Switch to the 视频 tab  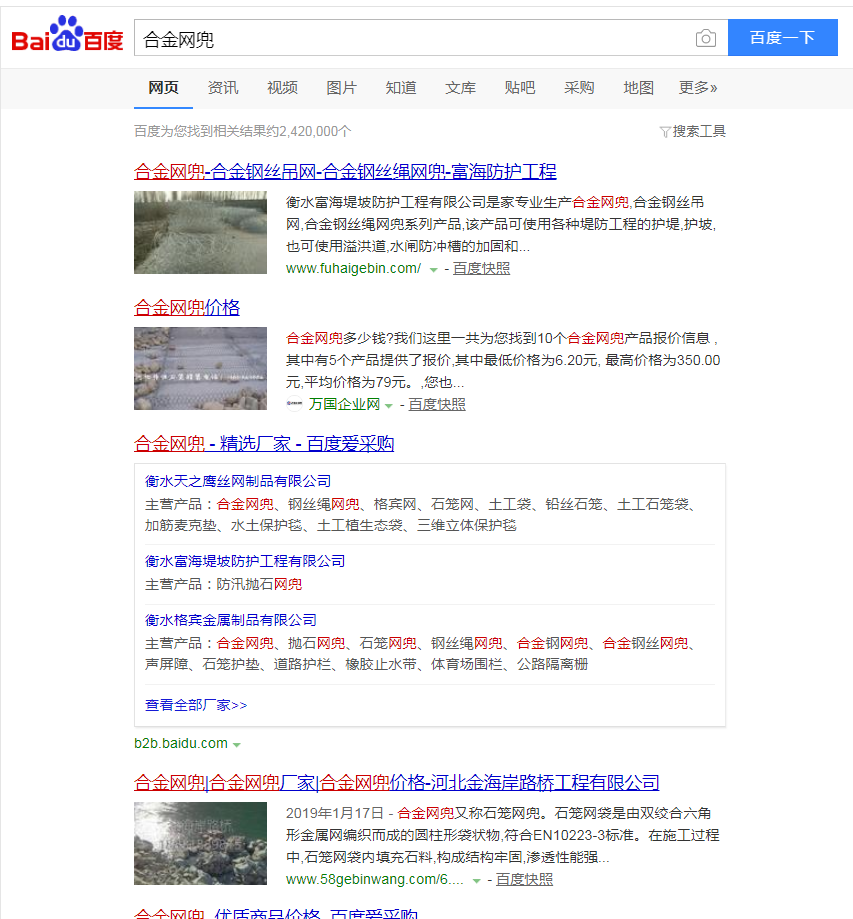(282, 88)
